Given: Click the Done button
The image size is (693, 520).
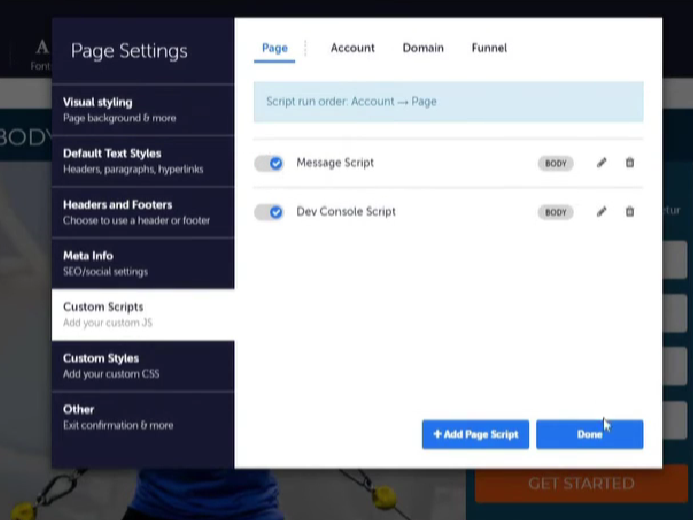Looking at the screenshot, I should [x=589, y=434].
